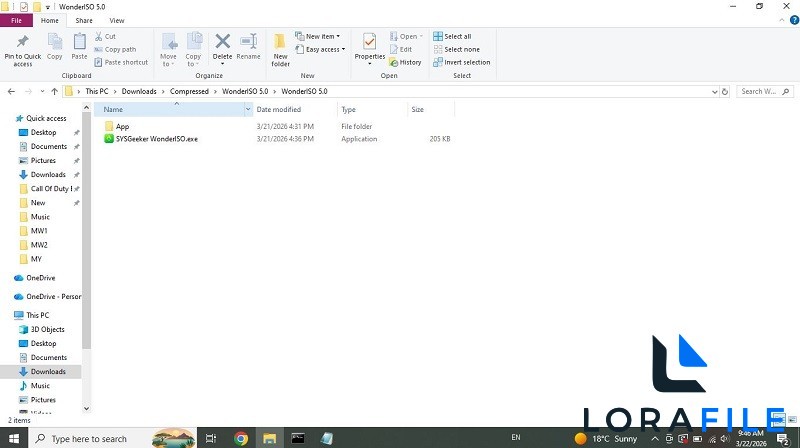This screenshot has height=448, width=800.
Task: Select Paste shortcut option
Action: 121,62
